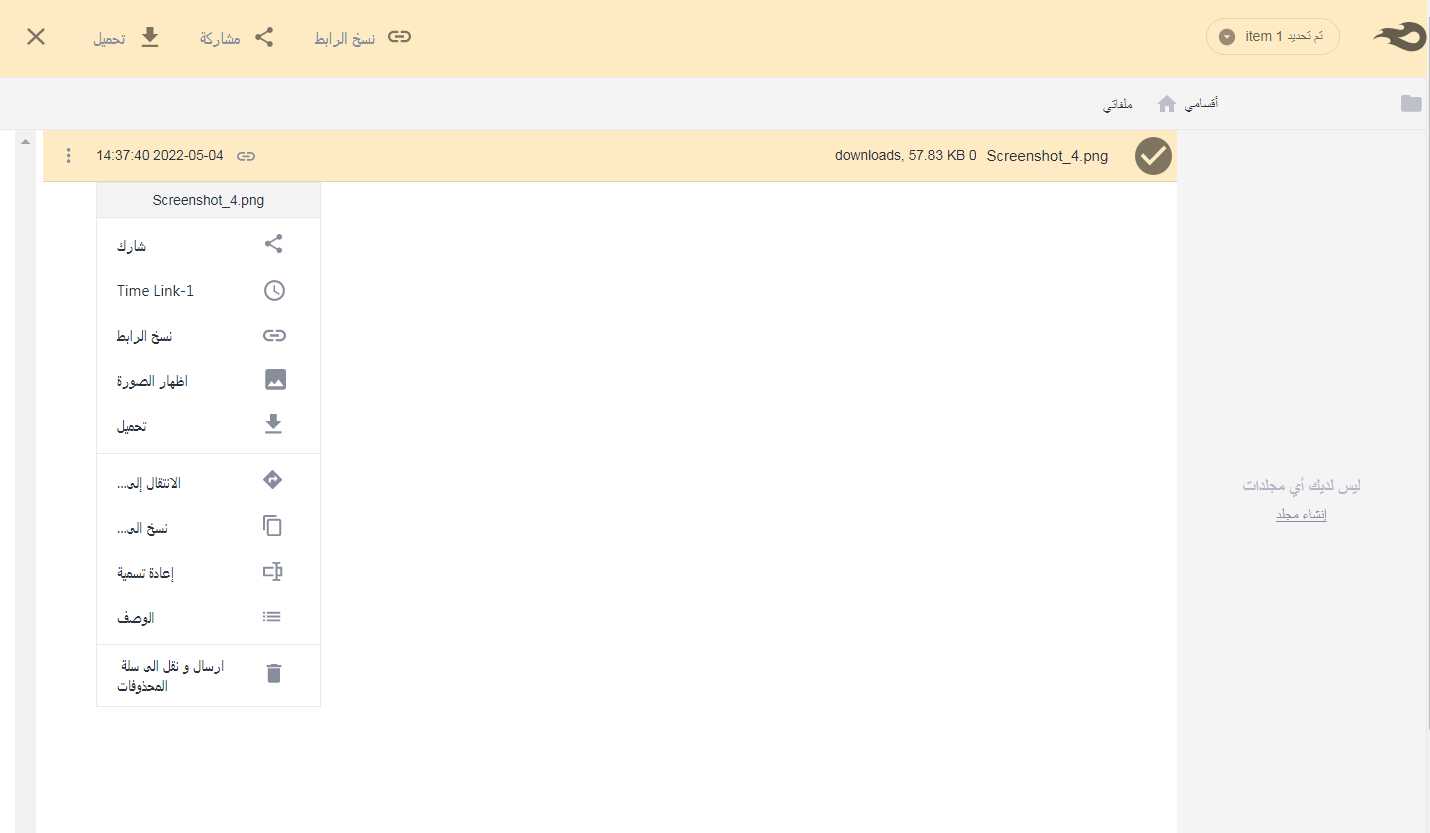1430x833 pixels.
Task: Open ملفاتي breadcrumb item
Action: tap(1118, 104)
